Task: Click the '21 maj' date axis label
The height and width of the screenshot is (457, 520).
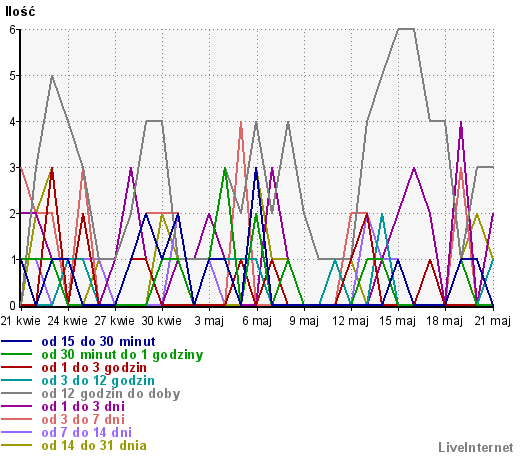Action: 492,321
